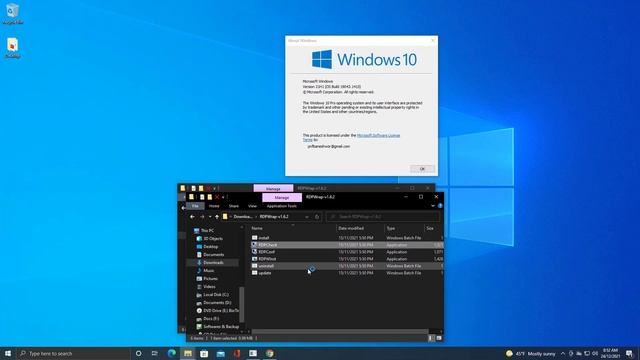Open the File tab in the front Explorer window
The height and width of the screenshot is (360, 640).
[195, 206]
